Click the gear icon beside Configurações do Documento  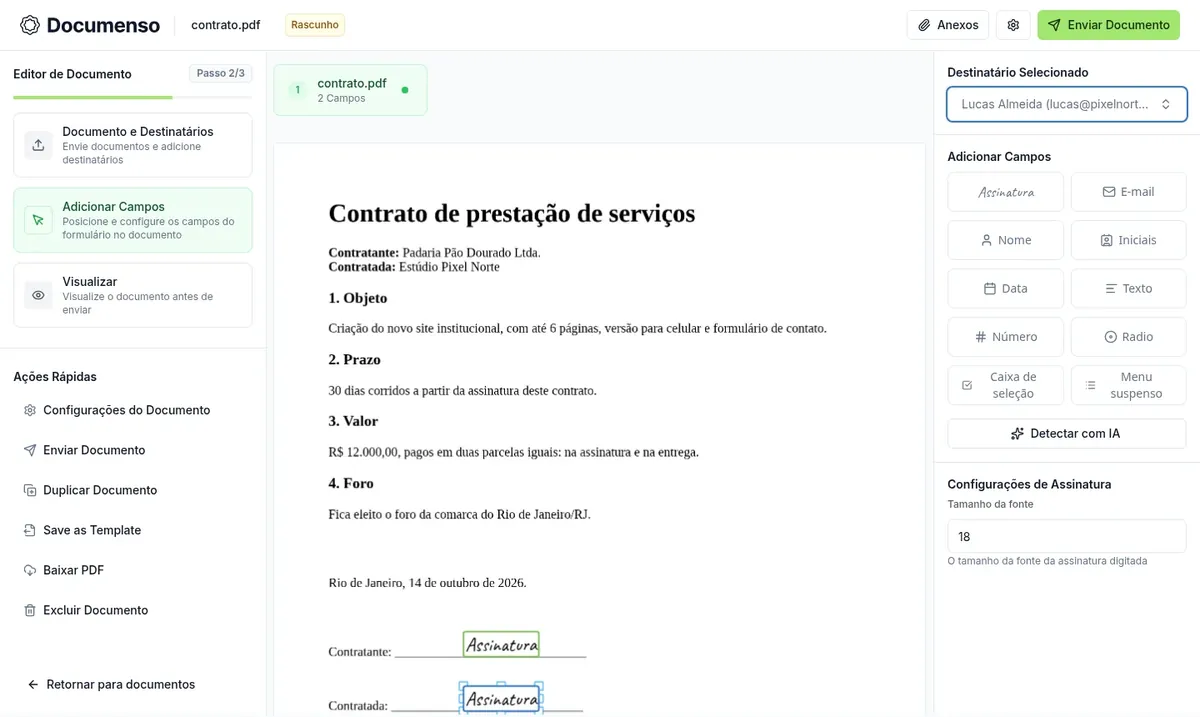[30, 410]
